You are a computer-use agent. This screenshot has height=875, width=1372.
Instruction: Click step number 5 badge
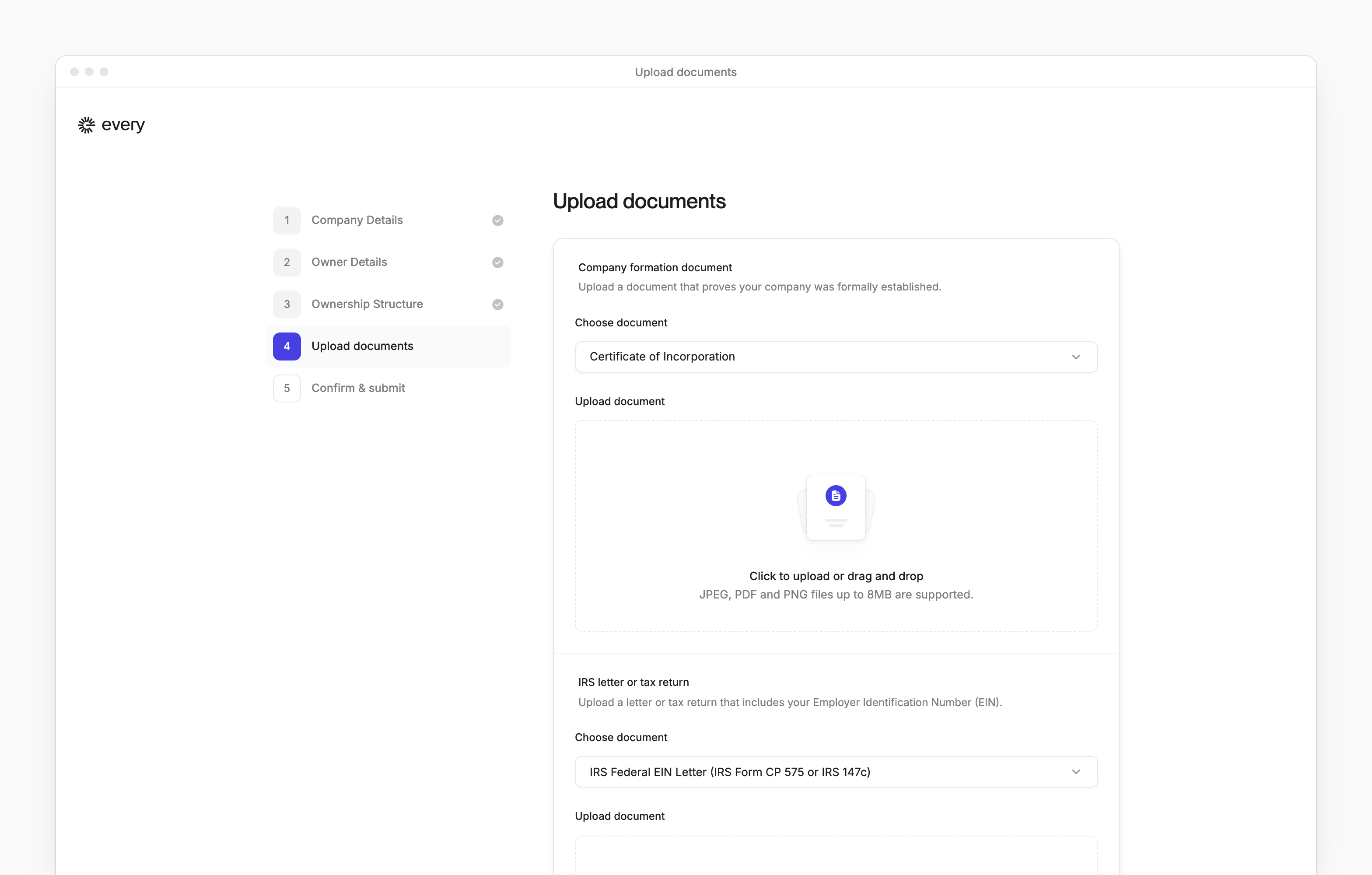287,388
